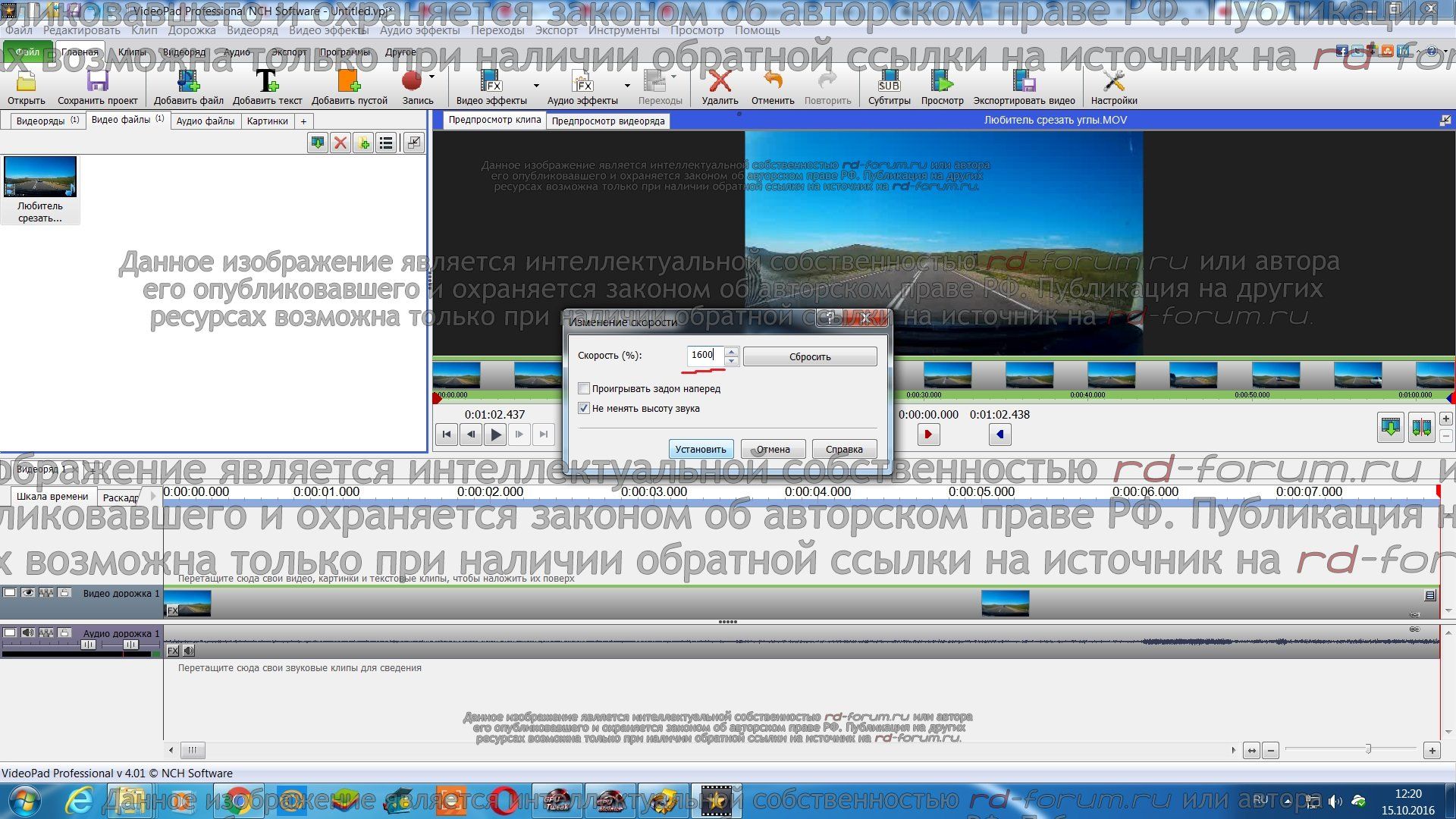Click Экспортировать видео icon
This screenshot has width=1456, height=819.
1024,81
